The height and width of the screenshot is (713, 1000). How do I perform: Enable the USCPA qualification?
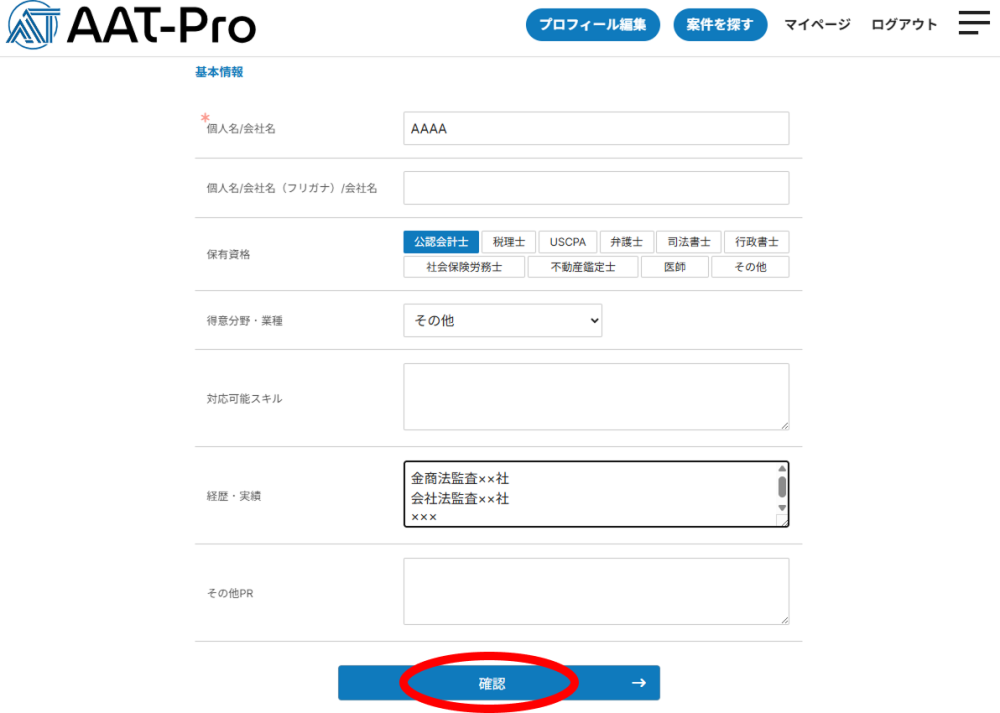point(568,242)
